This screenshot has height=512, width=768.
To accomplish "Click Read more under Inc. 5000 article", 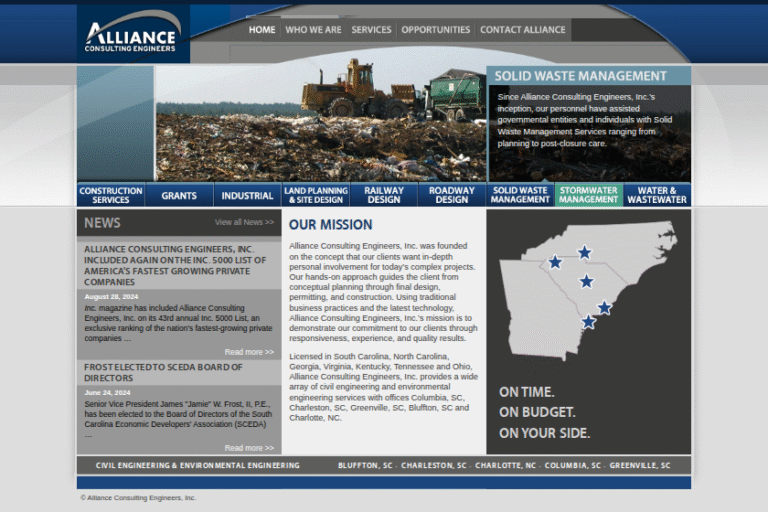I will coord(249,352).
